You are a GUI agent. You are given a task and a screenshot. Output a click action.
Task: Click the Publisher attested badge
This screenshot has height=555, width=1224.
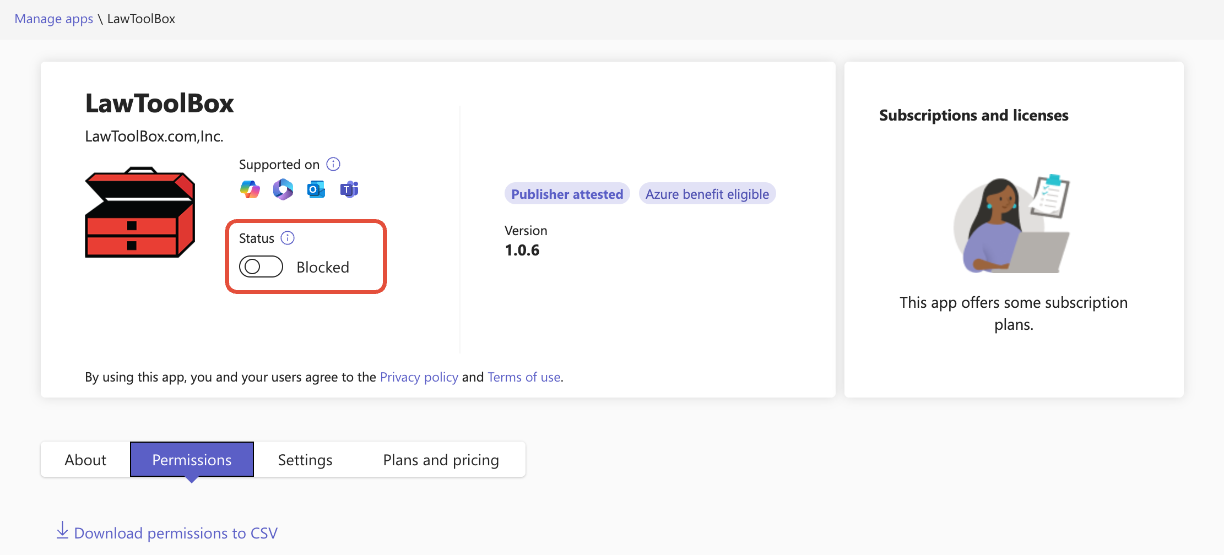tap(567, 194)
